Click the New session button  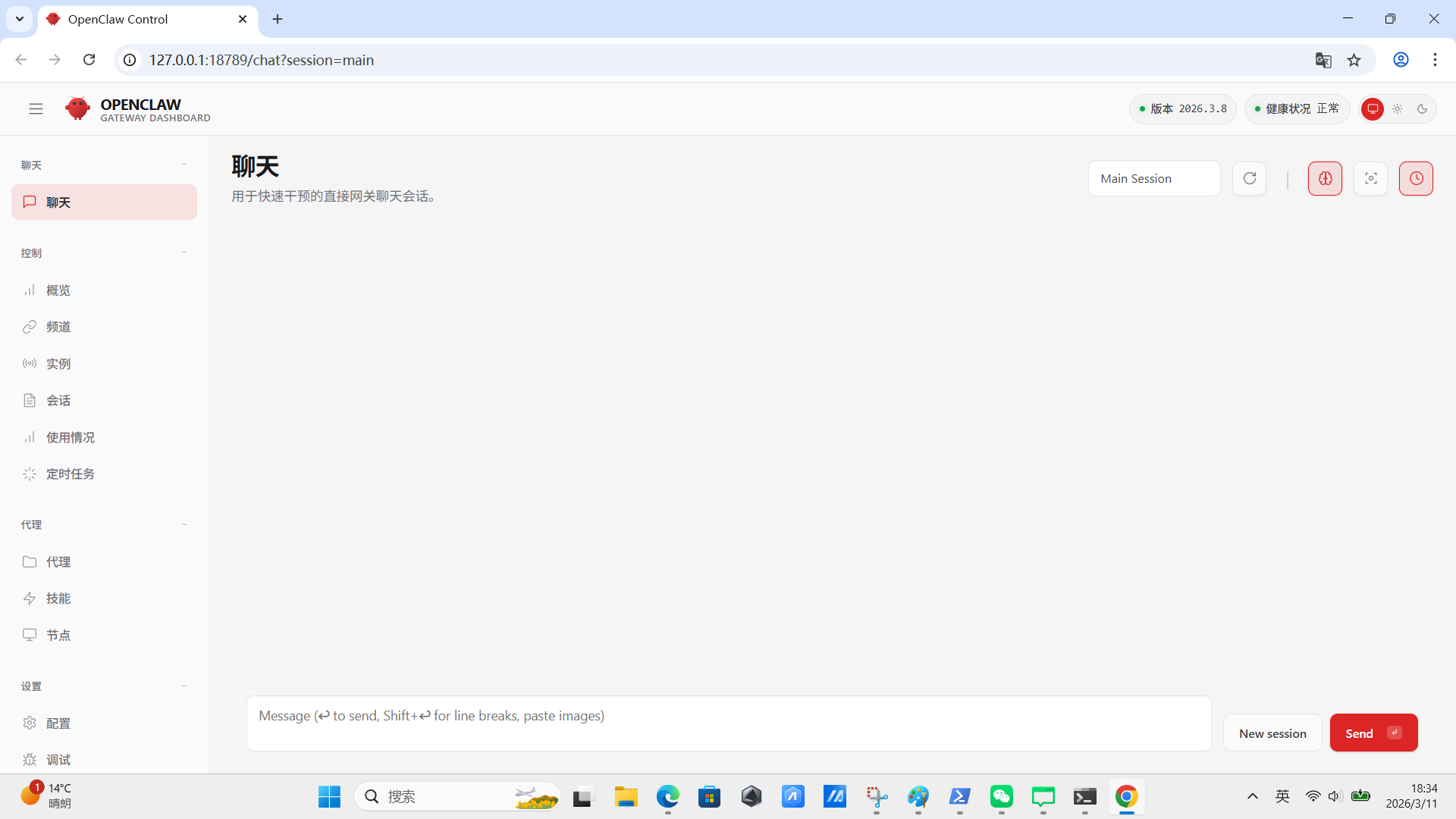[x=1272, y=733]
